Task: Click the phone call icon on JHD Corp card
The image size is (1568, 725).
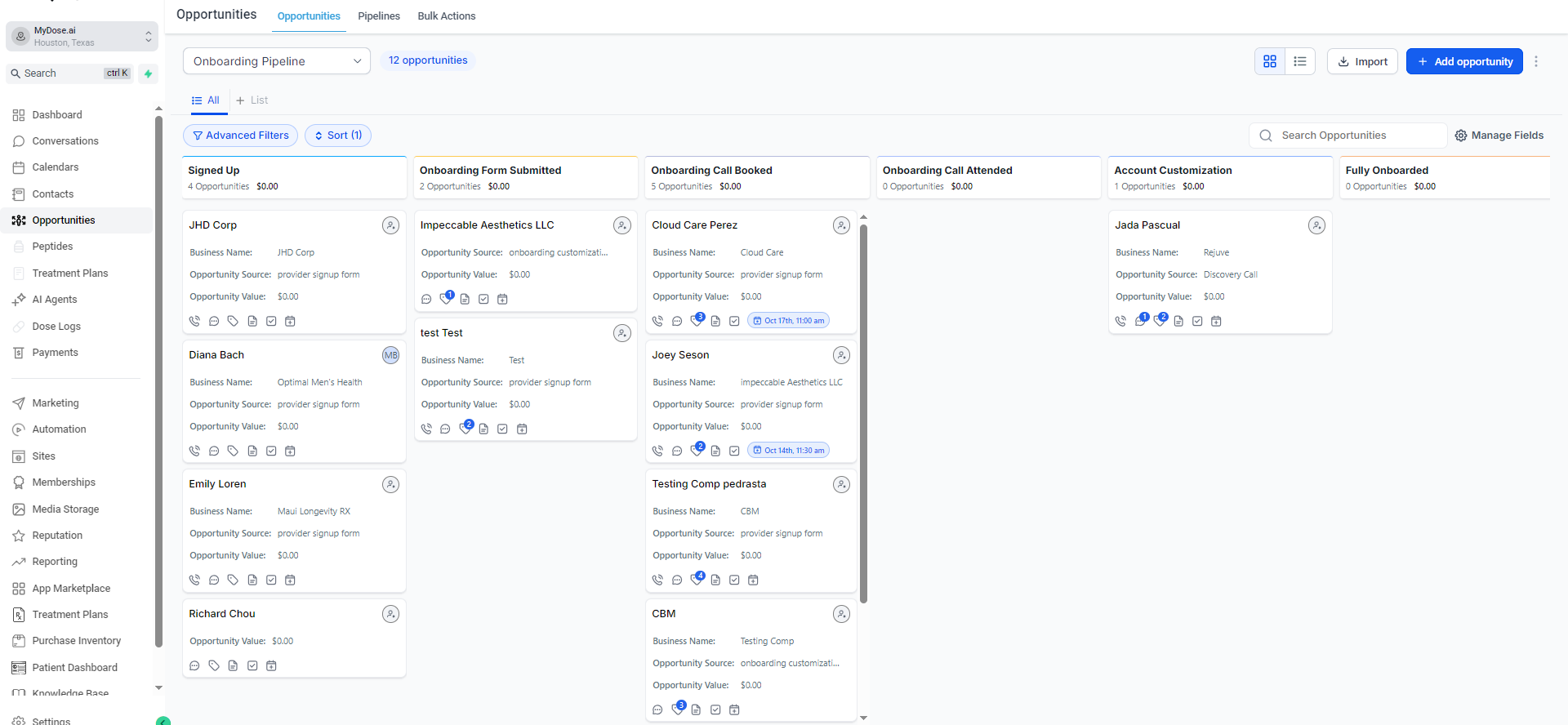Action: click(x=194, y=322)
